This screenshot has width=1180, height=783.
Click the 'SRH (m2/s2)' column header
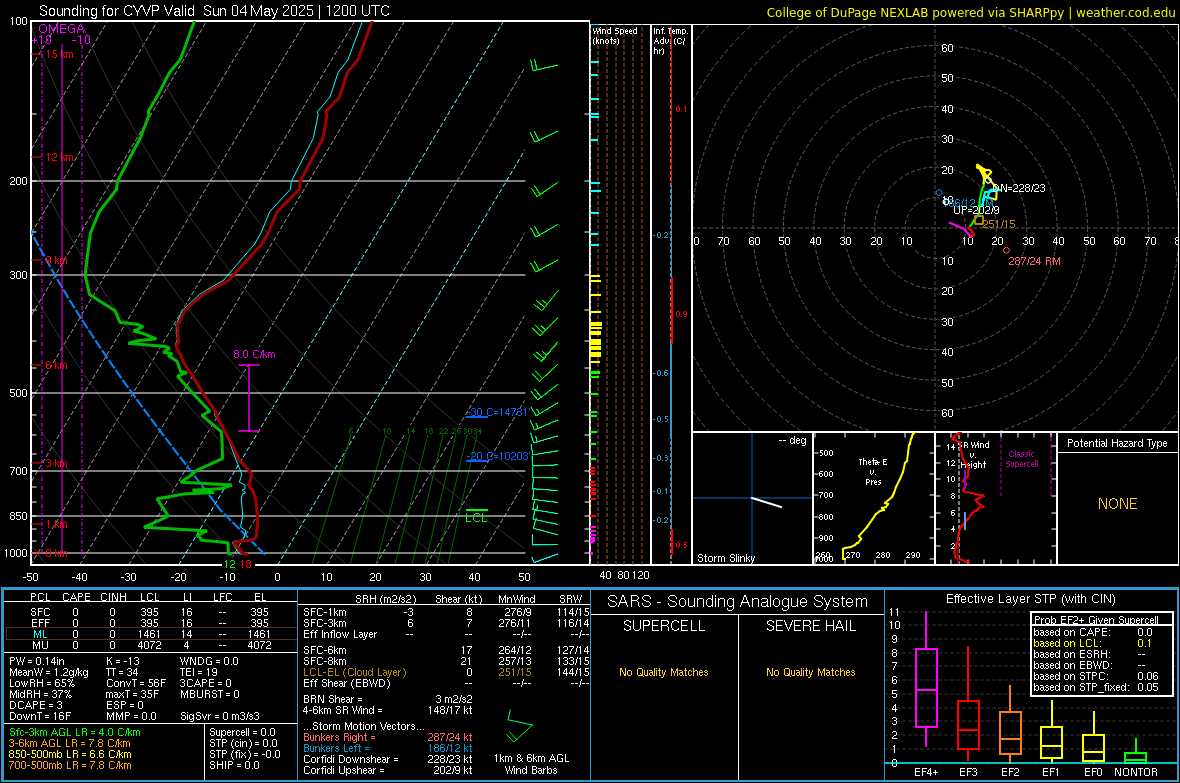tap(385, 599)
